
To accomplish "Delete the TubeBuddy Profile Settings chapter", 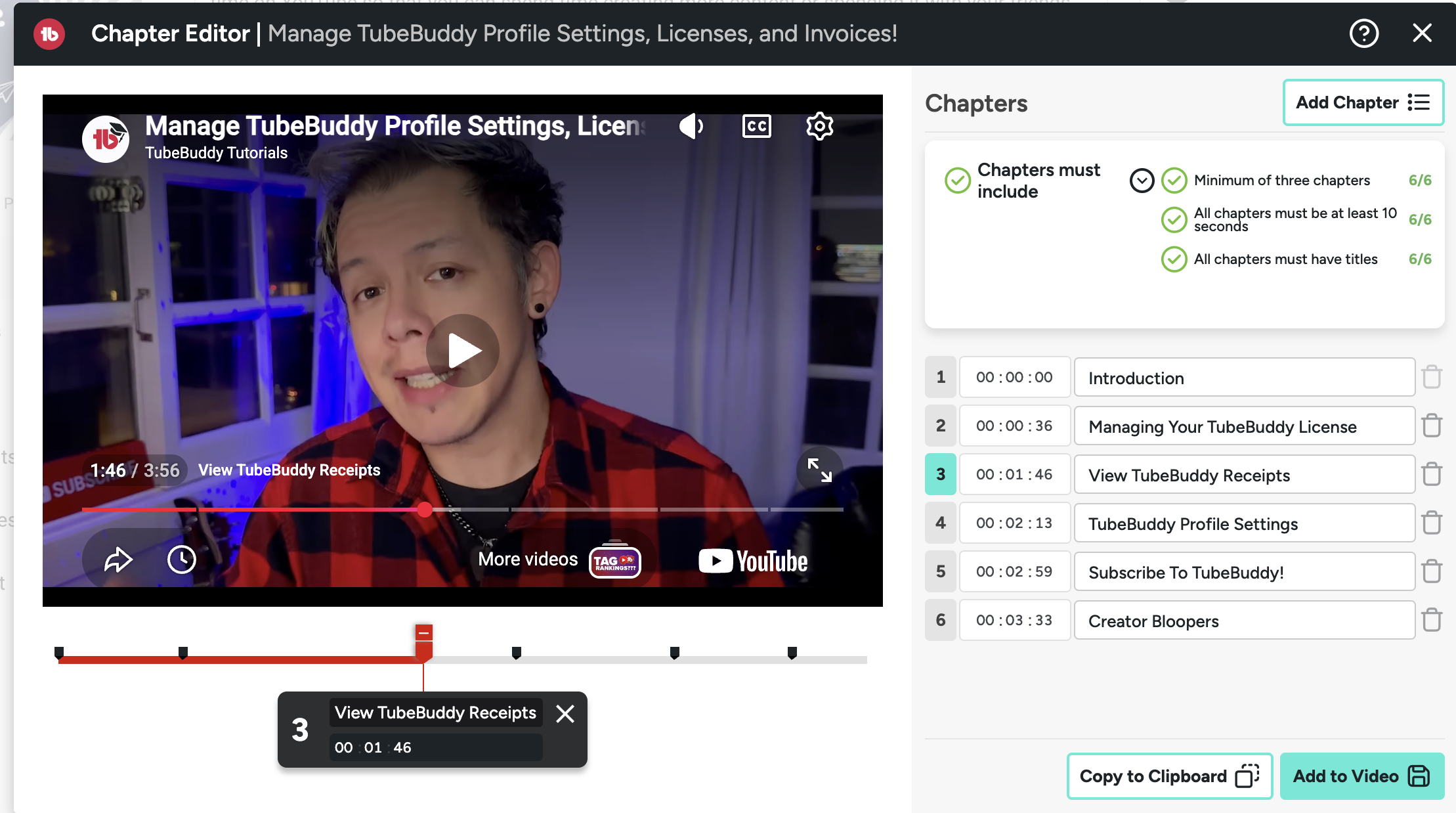I will 1432,523.
